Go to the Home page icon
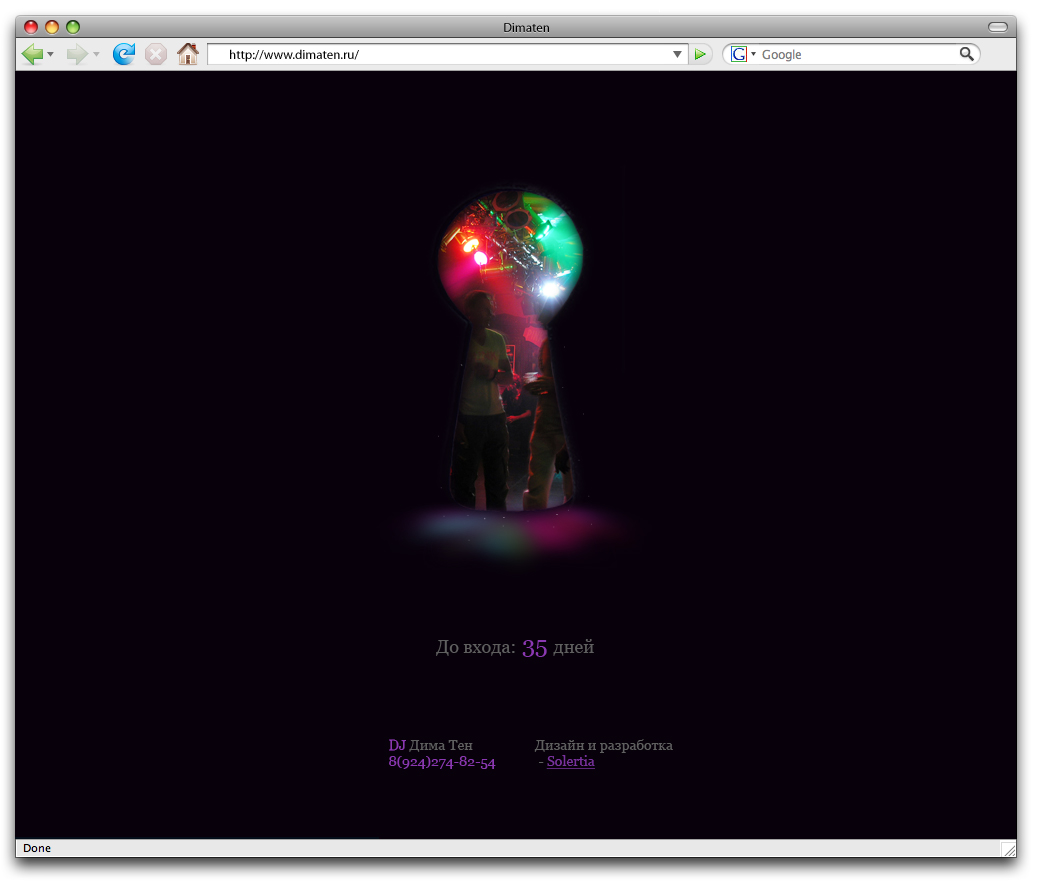 click(188, 54)
